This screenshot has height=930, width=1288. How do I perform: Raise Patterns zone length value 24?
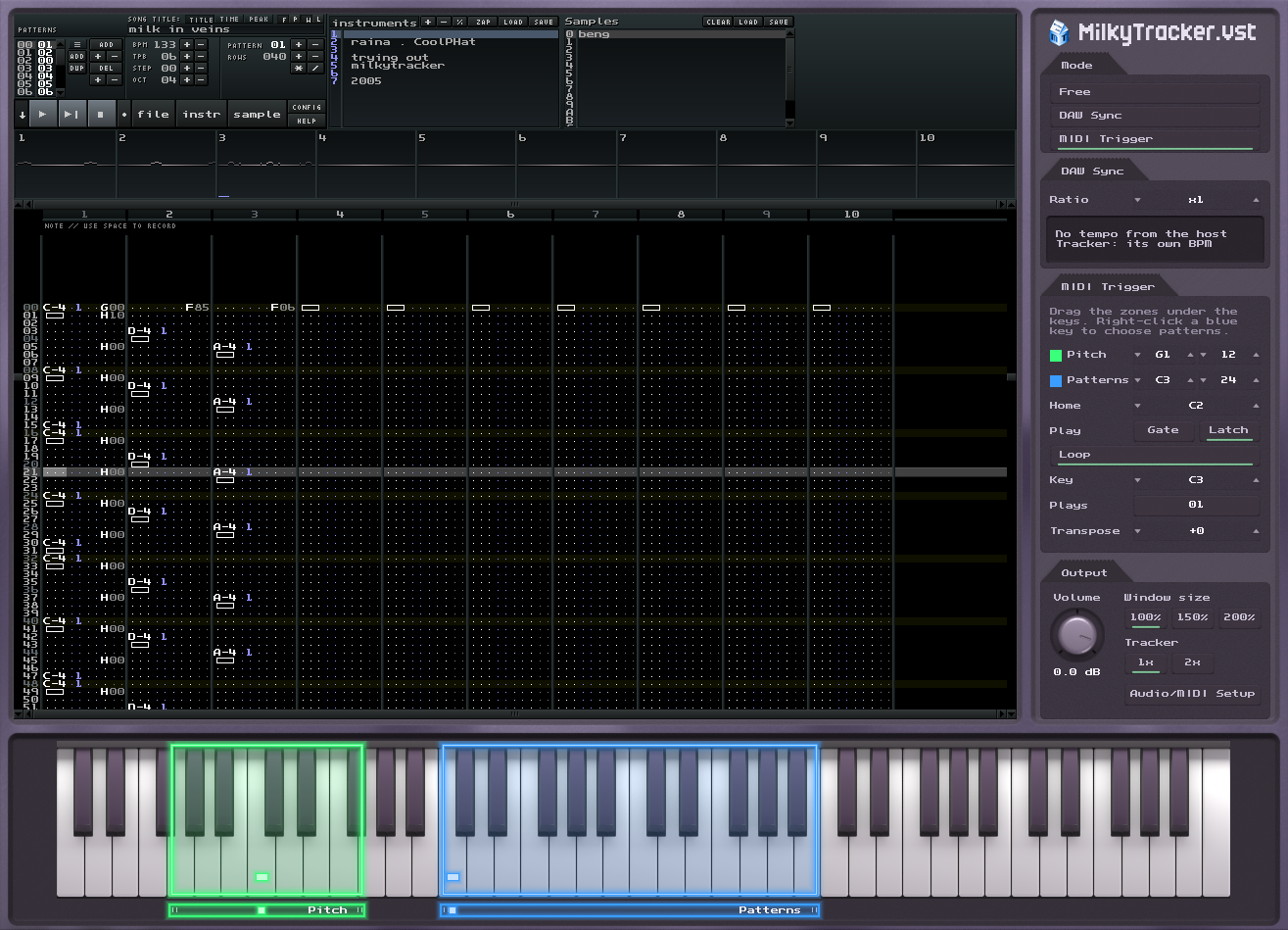1256,380
